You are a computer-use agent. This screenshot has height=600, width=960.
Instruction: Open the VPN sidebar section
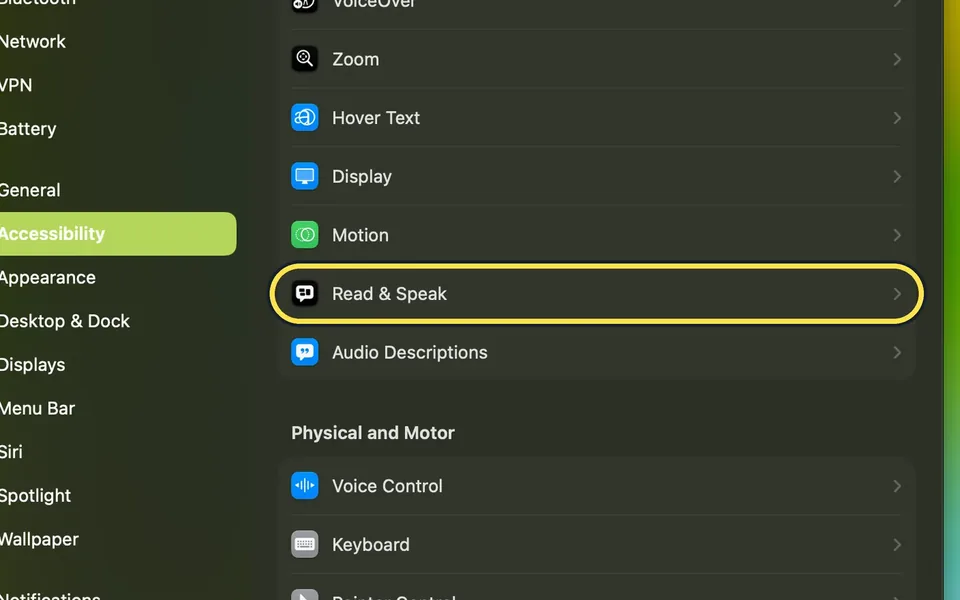[15, 85]
